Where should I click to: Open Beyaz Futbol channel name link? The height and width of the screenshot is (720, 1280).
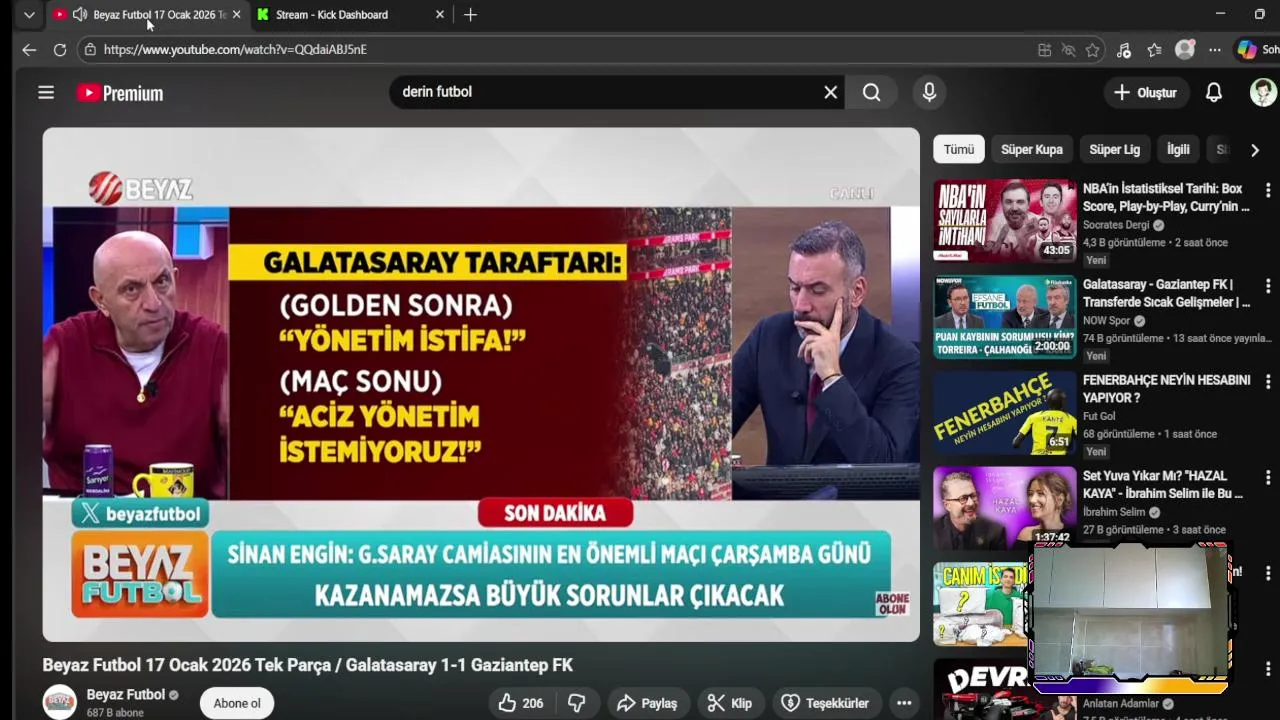[x=125, y=694]
